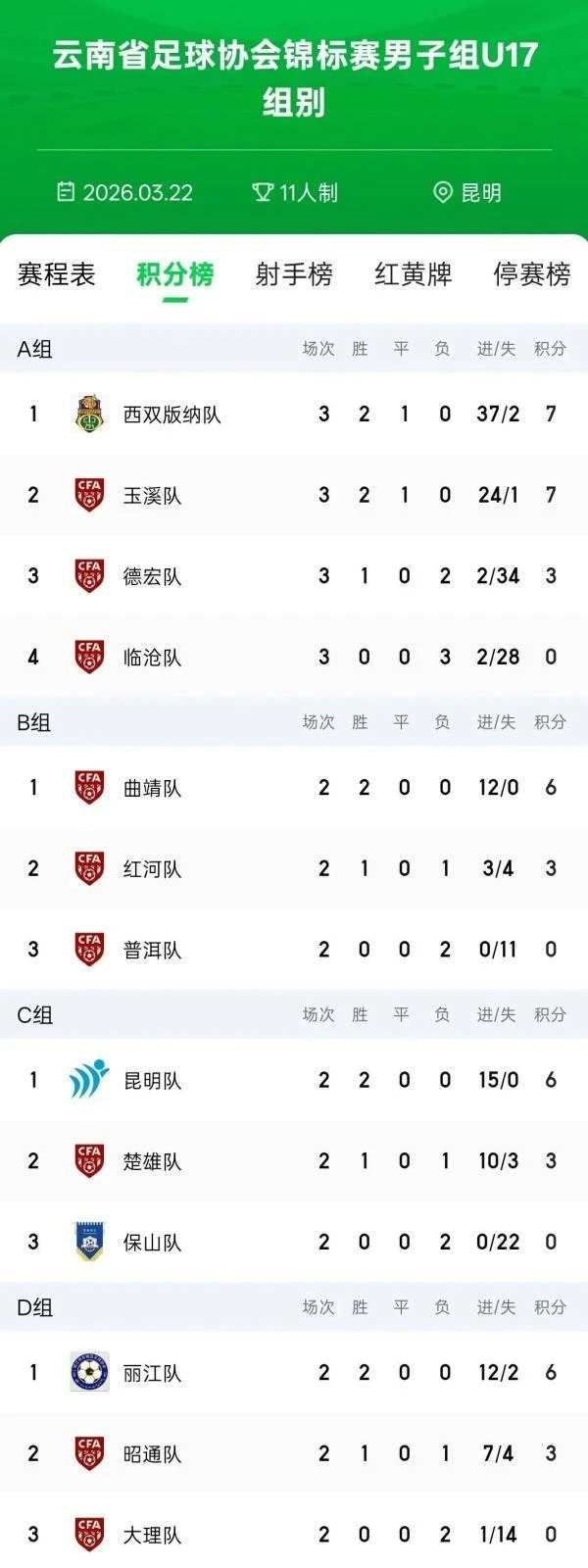Select the active 积分榜 tab

174,273
